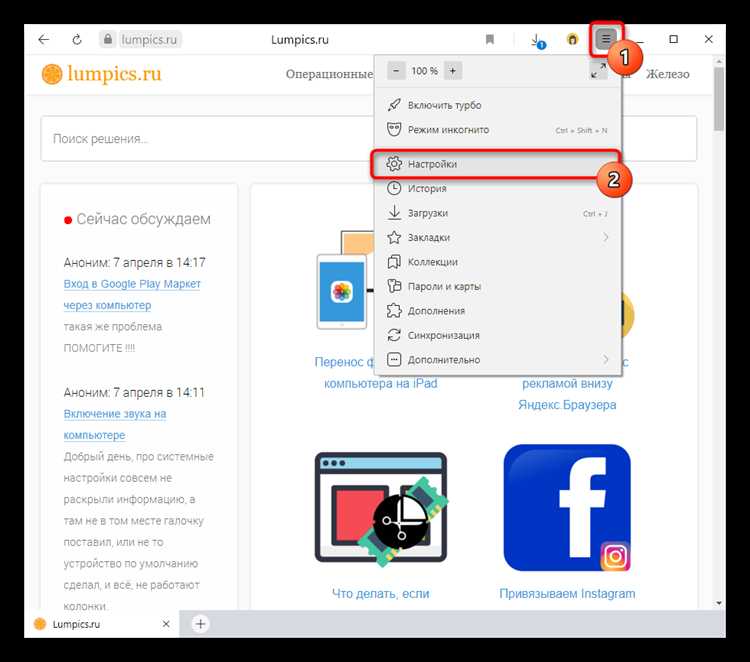Click the mask icon for incognito mode

point(394,130)
